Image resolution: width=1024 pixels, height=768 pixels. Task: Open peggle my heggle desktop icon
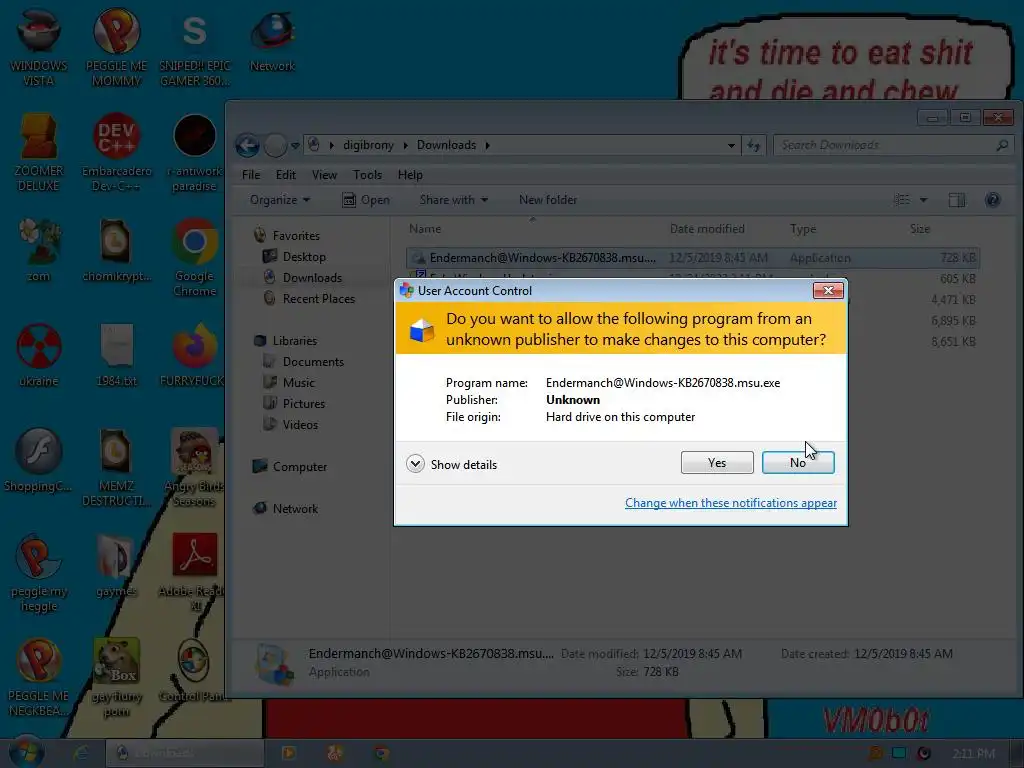(x=39, y=572)
